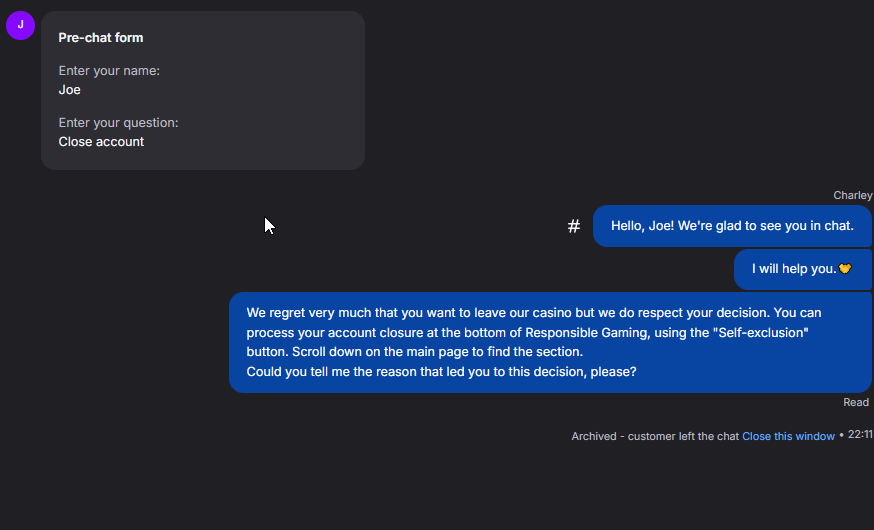The image size is (874, 530).
Task: Click the Close this window link
Action: pyautogui.click(x=788, y=436)
